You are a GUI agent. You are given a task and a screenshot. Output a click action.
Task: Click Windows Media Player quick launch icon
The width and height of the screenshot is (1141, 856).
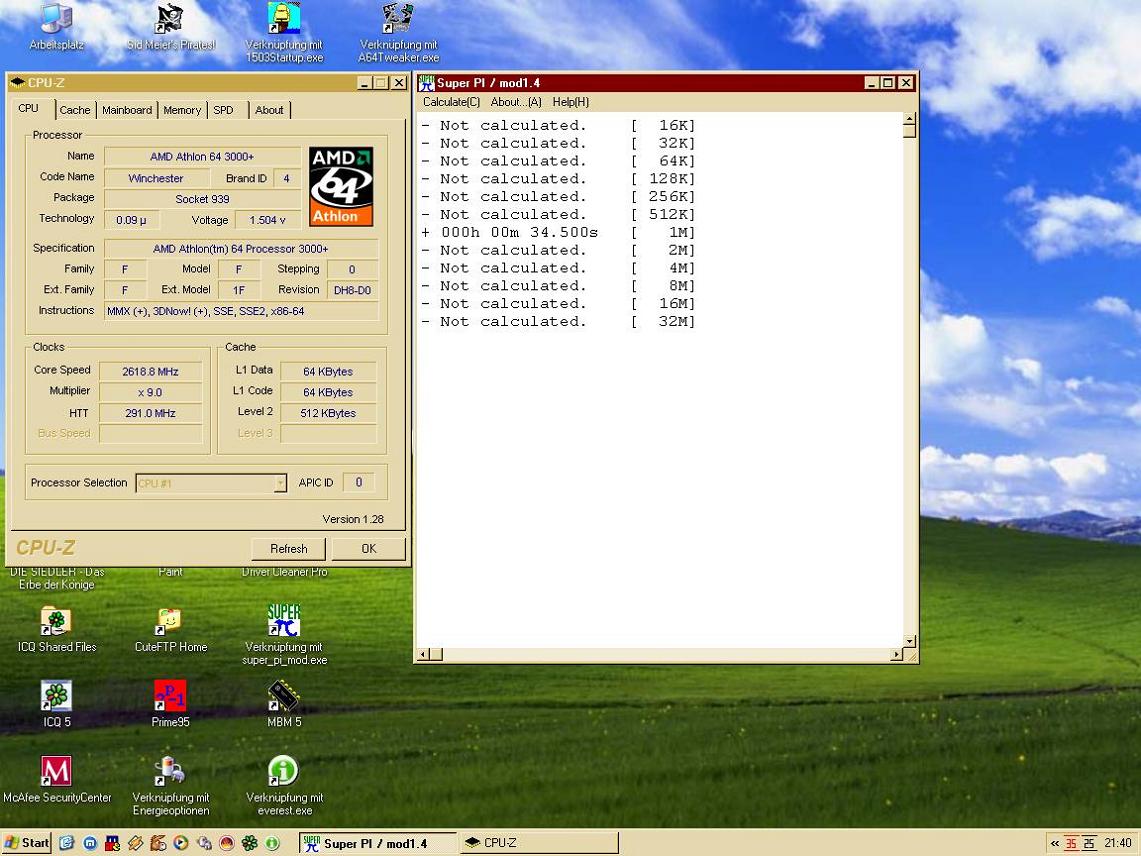(x=180, y=843)
